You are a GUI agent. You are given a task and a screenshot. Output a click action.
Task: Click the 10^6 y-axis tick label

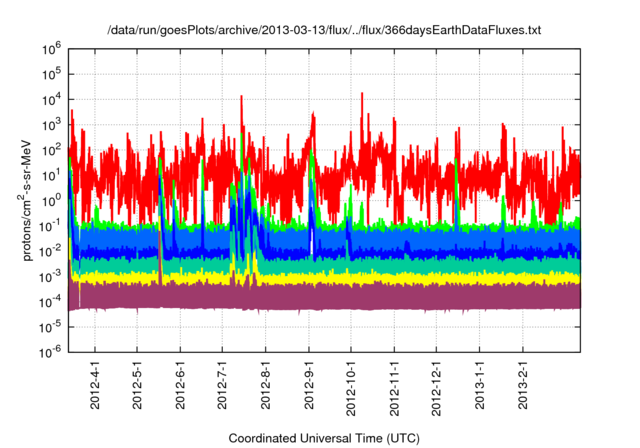coord(51,49)
